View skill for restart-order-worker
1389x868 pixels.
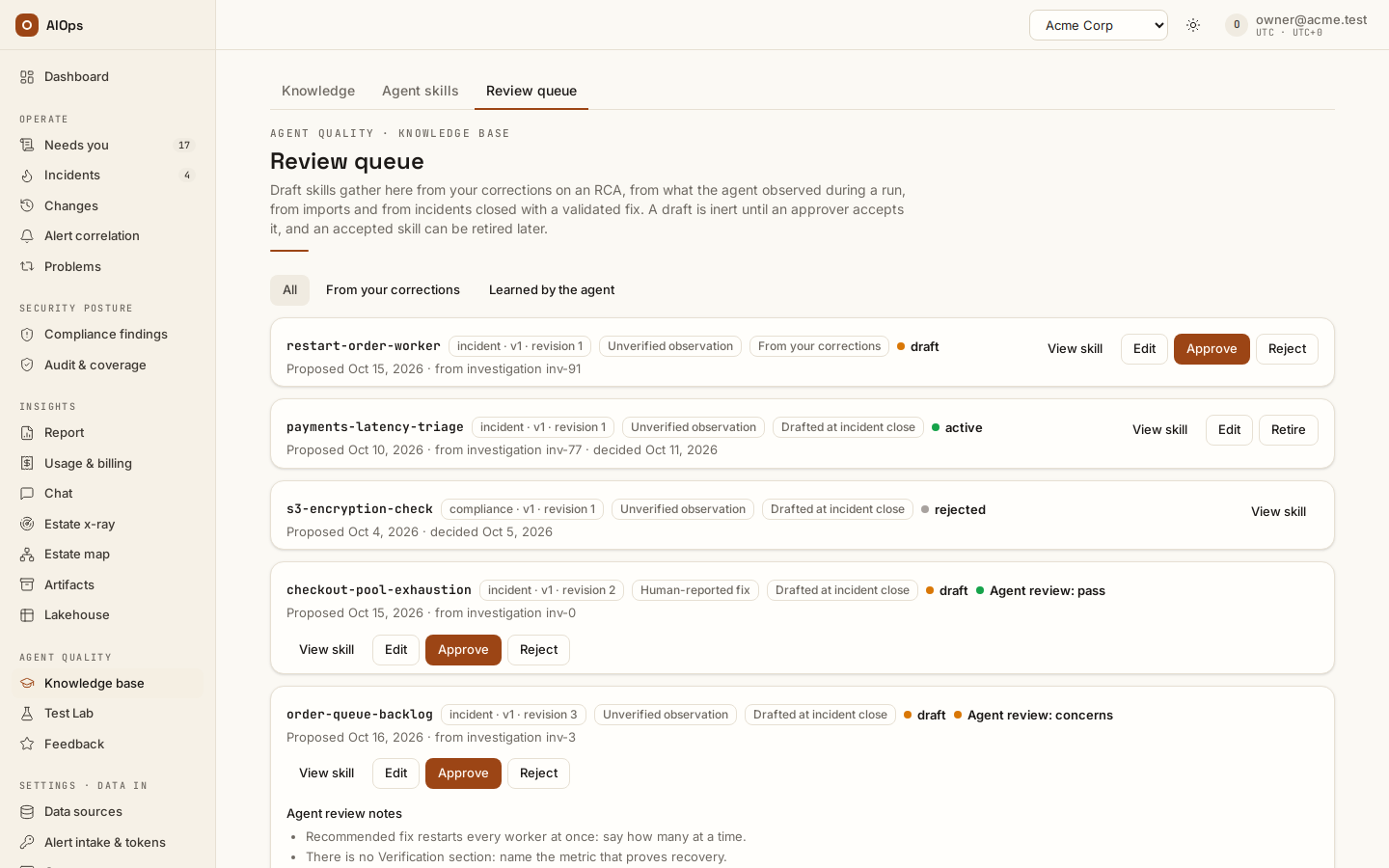coord(1075,349)
